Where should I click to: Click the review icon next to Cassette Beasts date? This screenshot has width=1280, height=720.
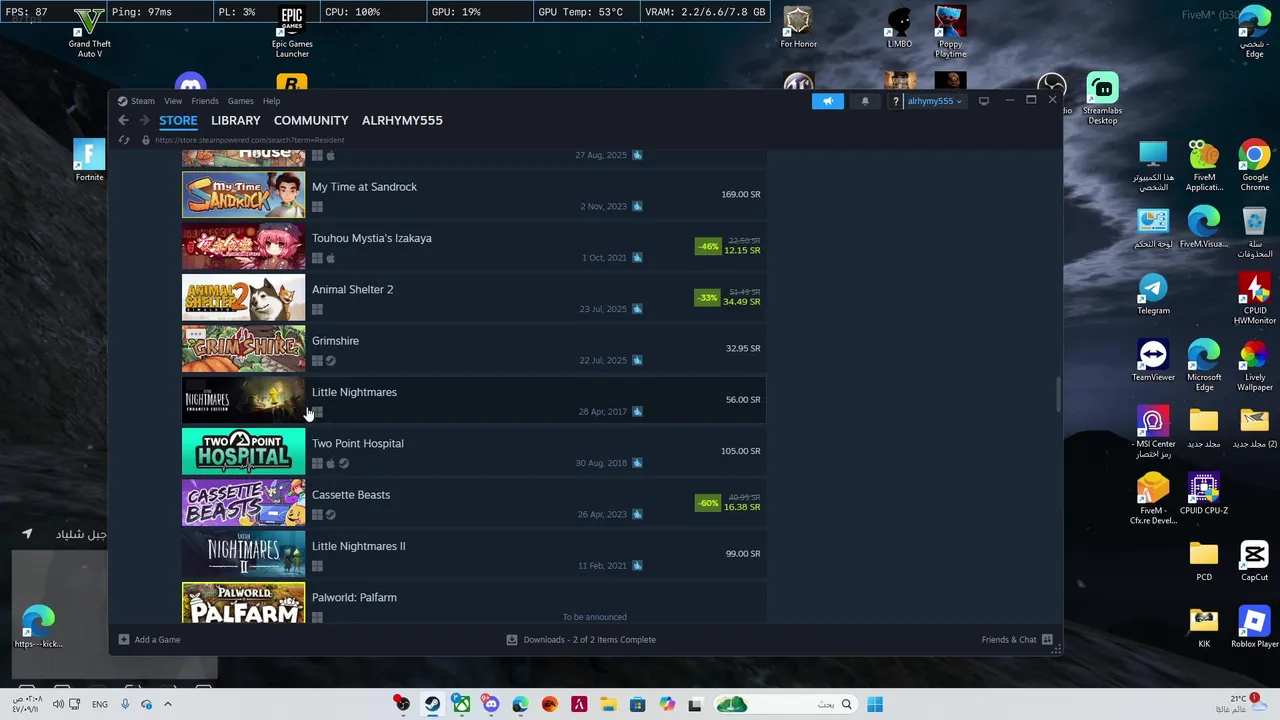click(x=637, y=514)
